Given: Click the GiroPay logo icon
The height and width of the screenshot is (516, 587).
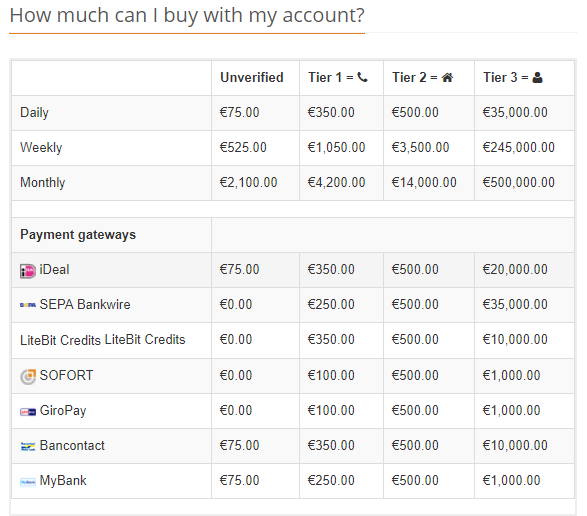Looking at the screenshot, I should [x=28, y=412].
